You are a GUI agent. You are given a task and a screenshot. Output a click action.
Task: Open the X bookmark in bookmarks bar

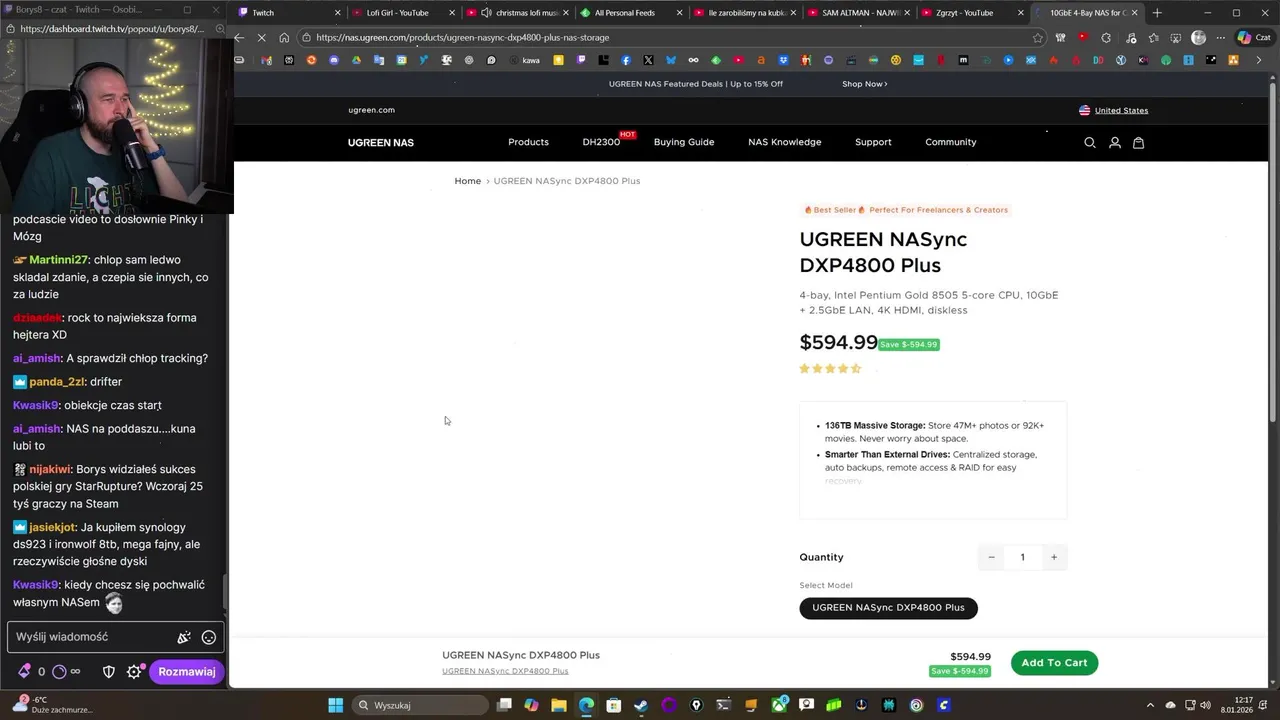(648, 60)
